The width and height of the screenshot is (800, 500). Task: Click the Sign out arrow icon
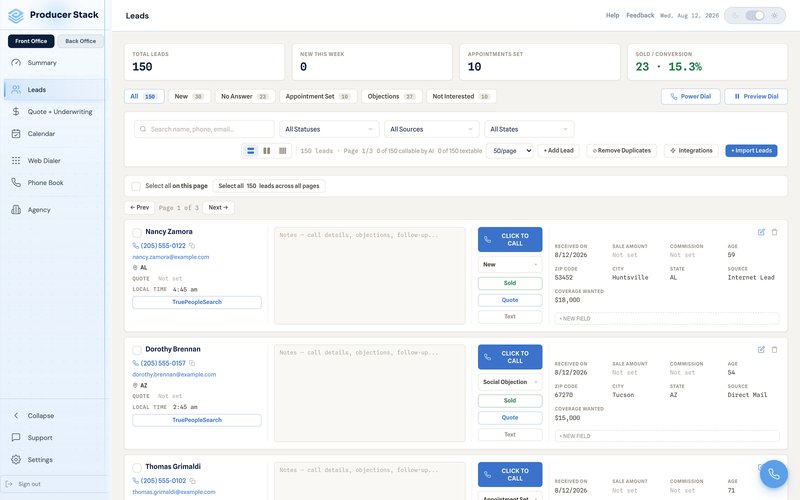coord(9,484)
